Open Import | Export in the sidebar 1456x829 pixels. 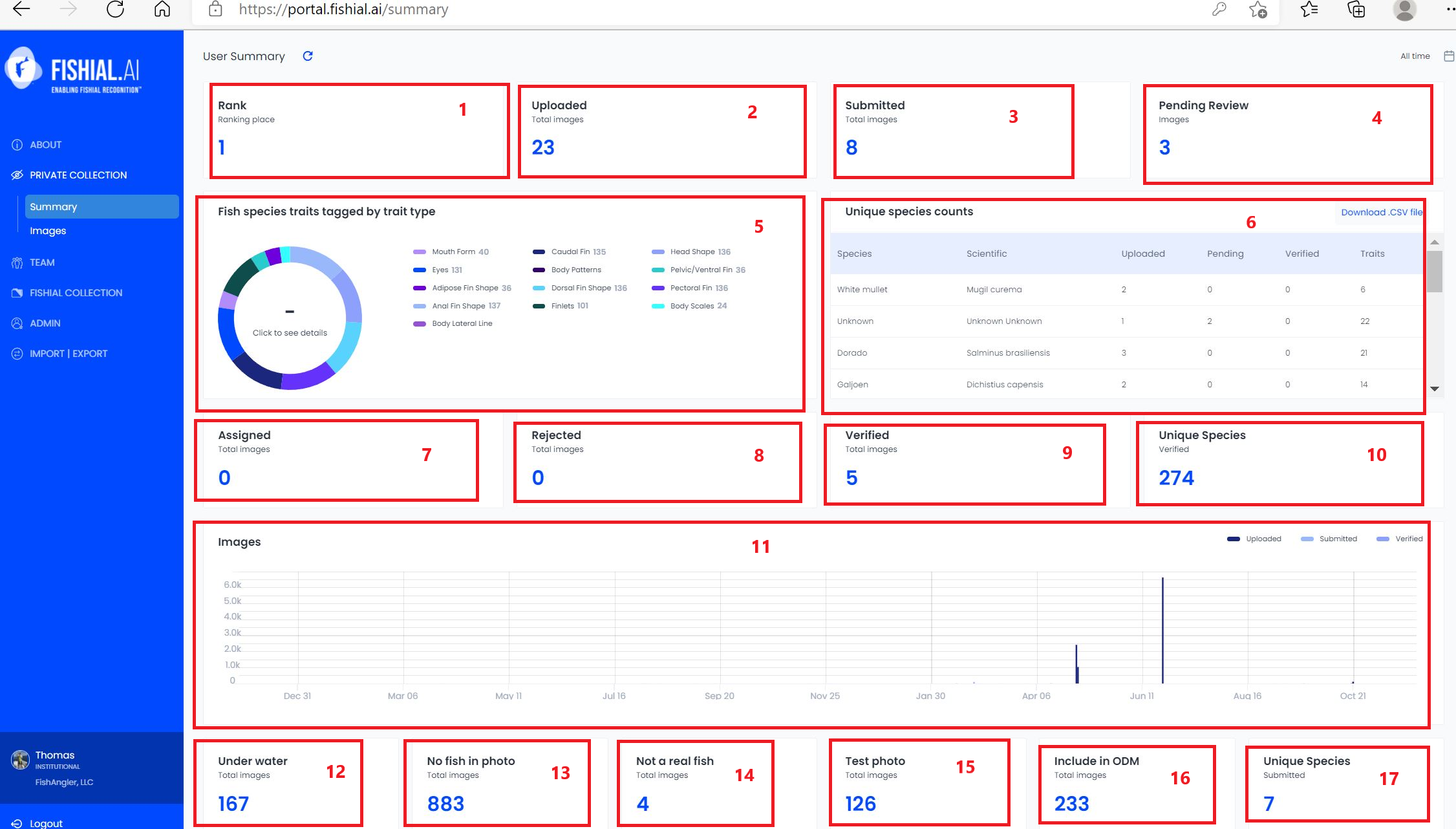pyautogui.click(x=68, y=353)
